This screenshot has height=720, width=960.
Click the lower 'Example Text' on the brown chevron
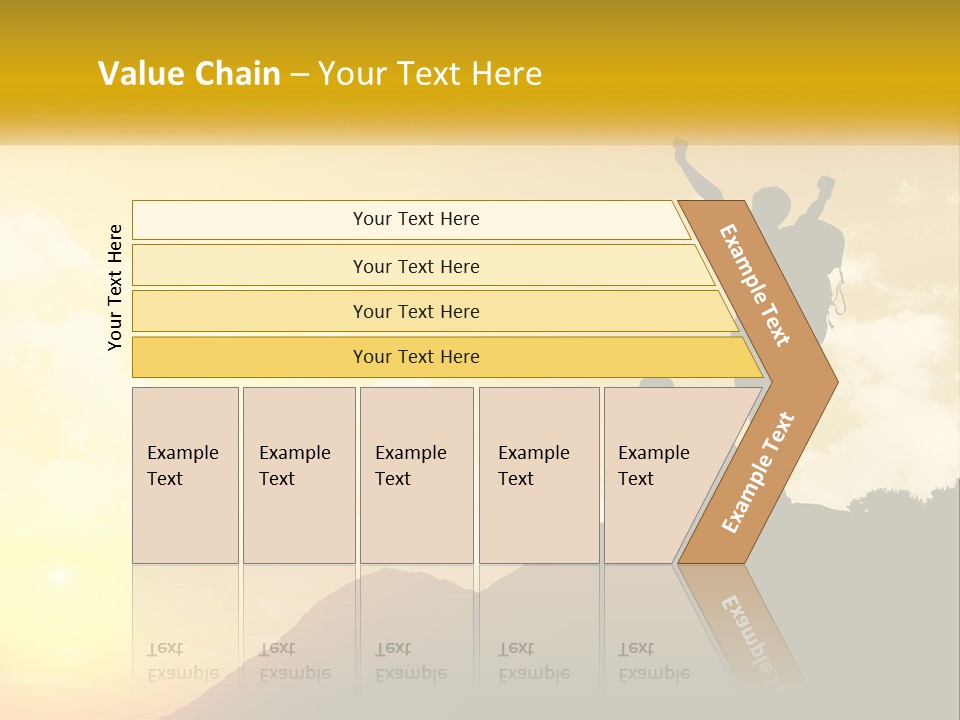click(758, 473)
